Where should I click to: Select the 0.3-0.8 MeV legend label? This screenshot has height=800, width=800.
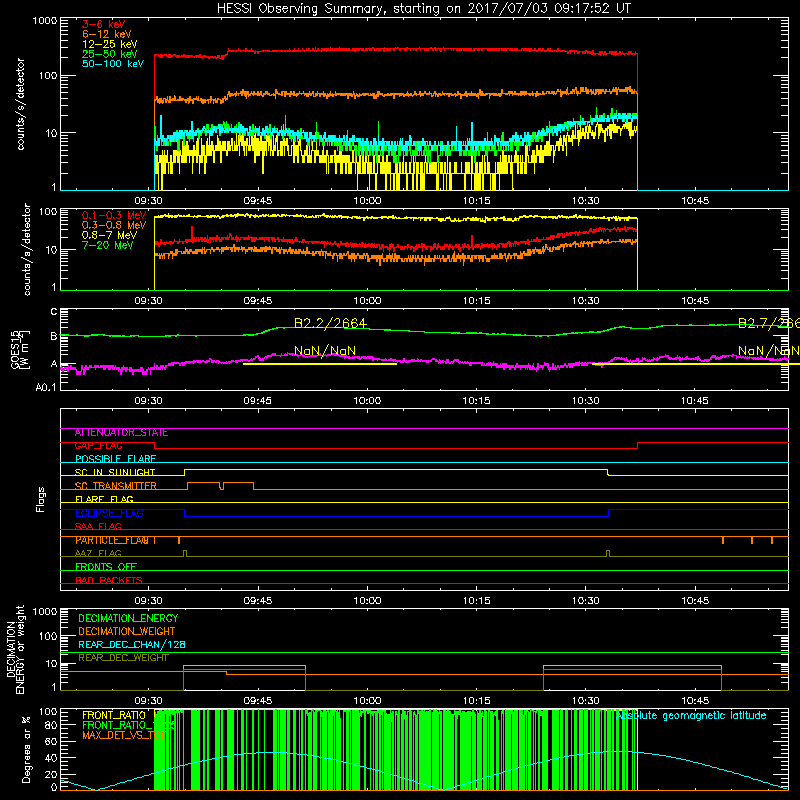click(114, 225)
